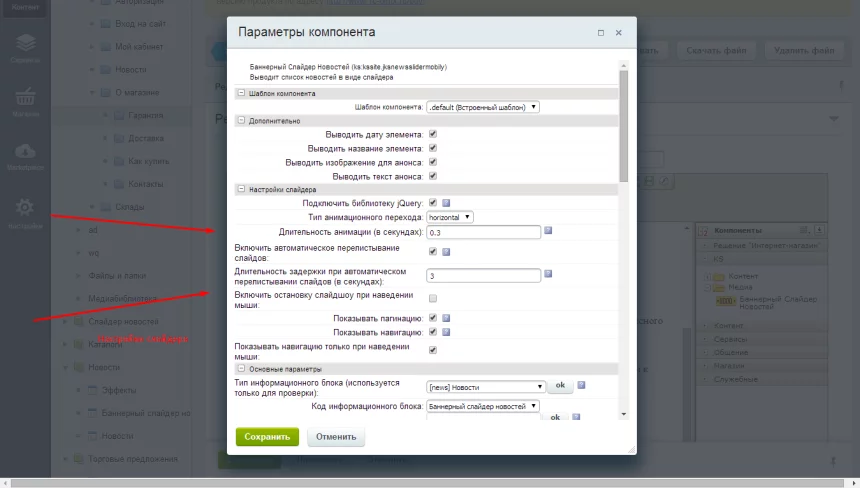The height and width of the screenshot is (488, 860).
Task: Enable stop slideshow on mouse hover checkbox
Action: pos(432,299)
